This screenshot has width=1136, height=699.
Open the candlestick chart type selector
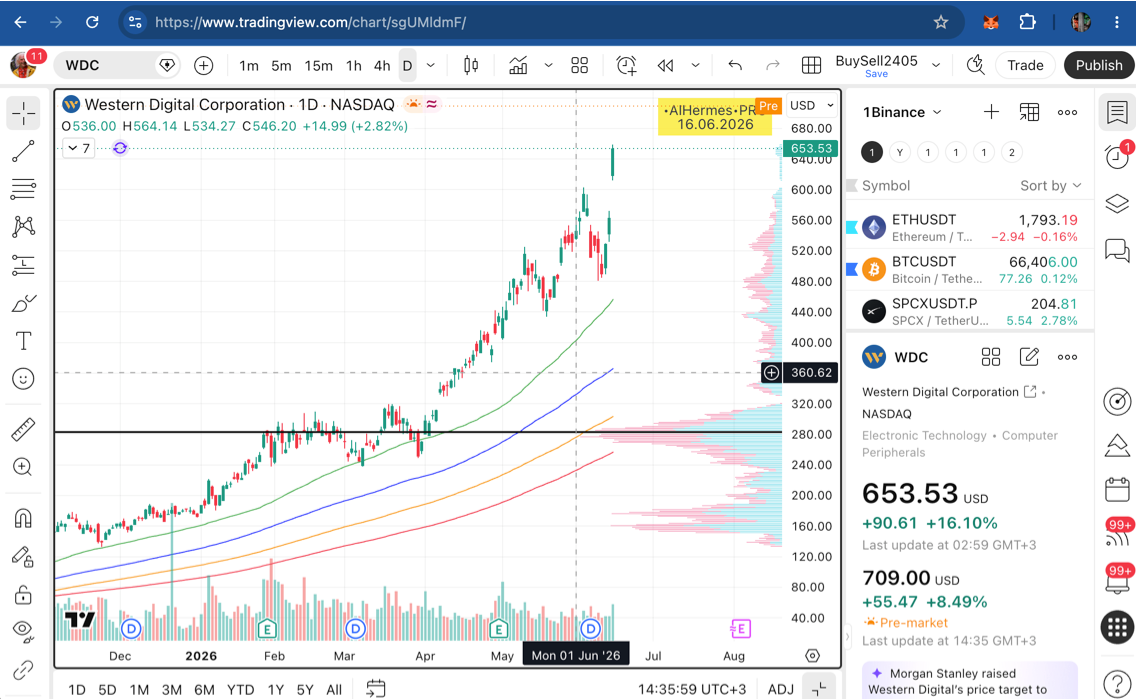click(x=471, y=65)
